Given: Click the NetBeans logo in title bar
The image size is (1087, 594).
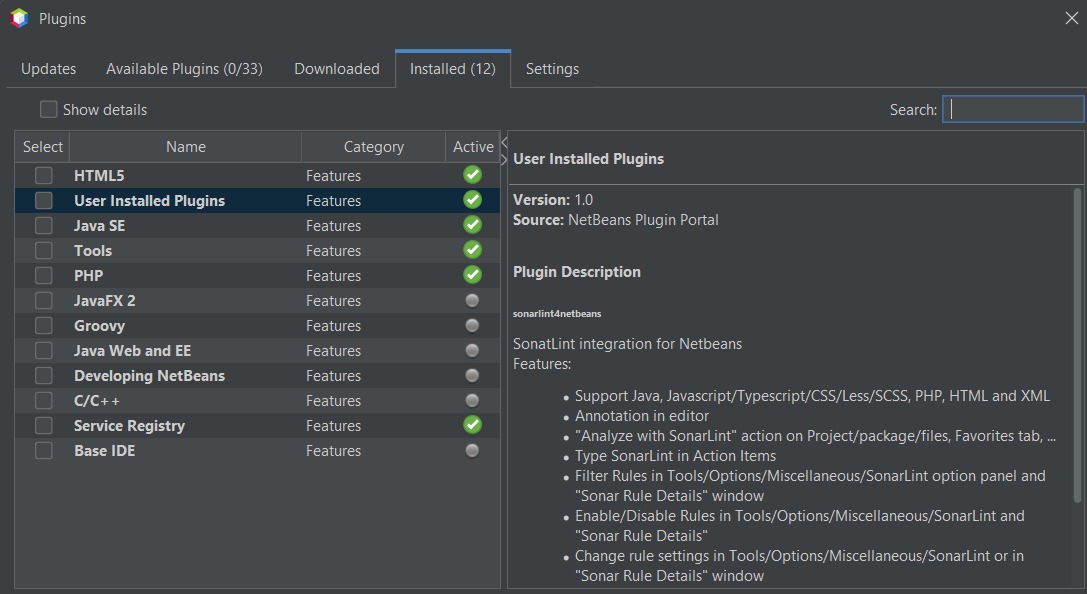Looking at the screenshot, I should click(x=18, y=18).
